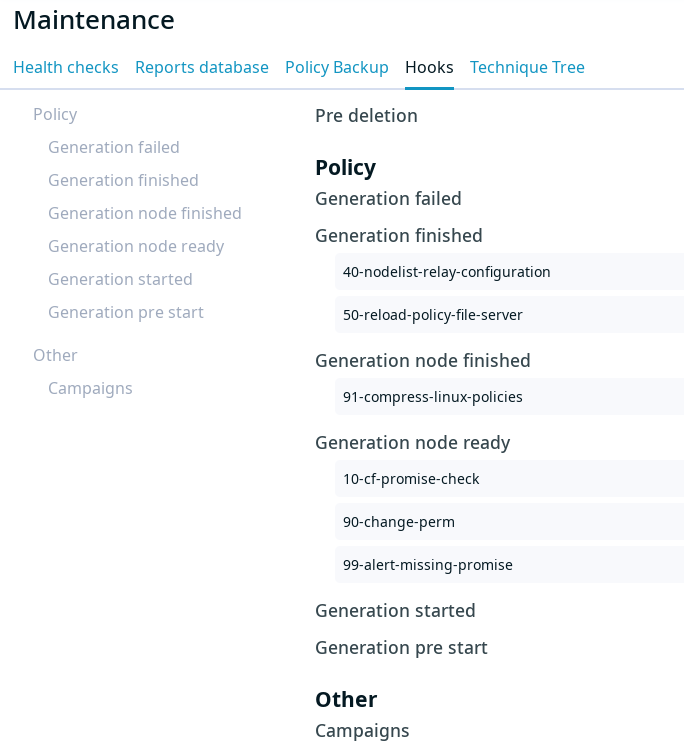Expand the 50-reload-policy-file-server hook
Viewport: 684px width, 753px height.
[x=509, y=315]
